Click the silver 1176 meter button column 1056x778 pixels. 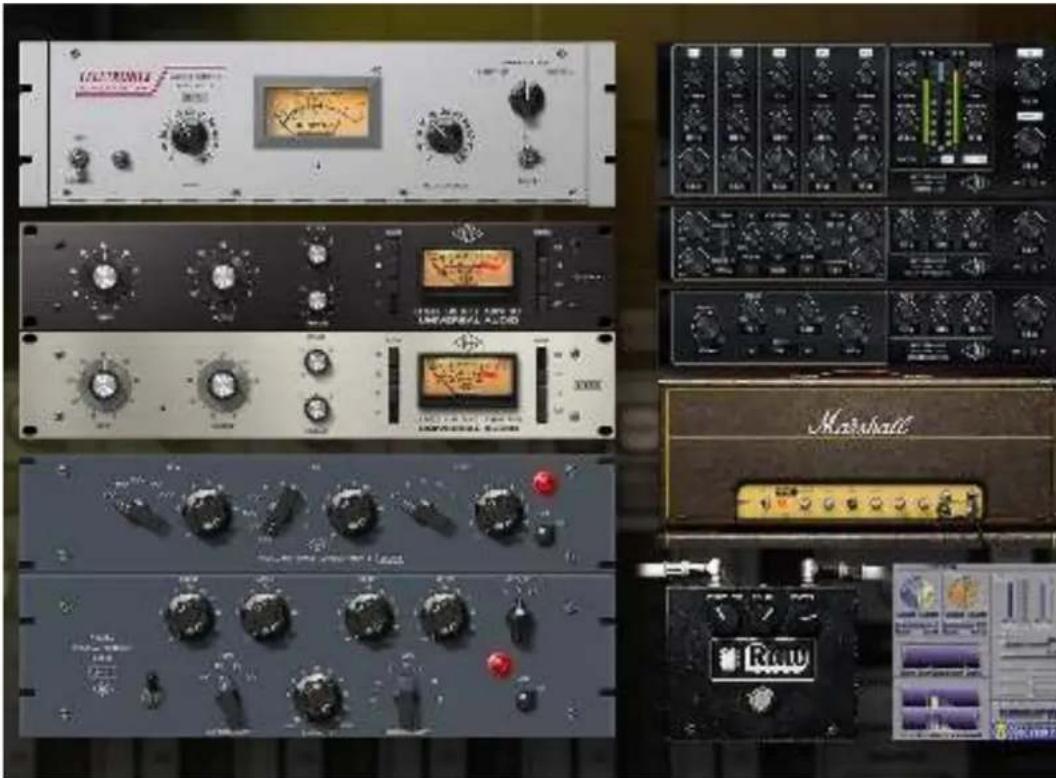pos(541,385)
